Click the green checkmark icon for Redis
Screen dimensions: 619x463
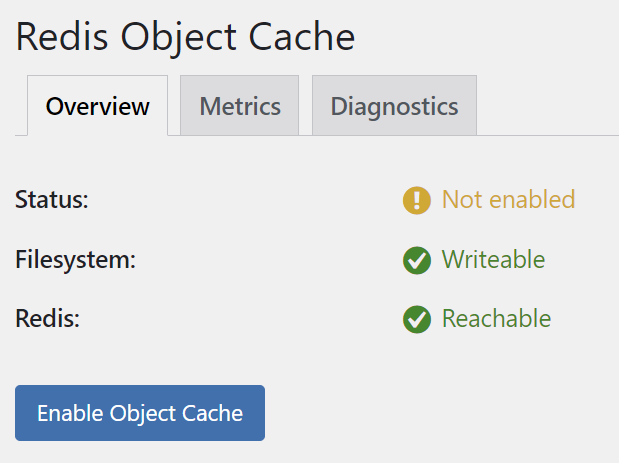click(416, 320)
